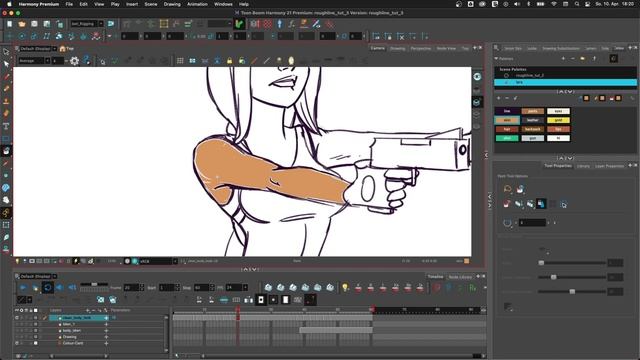Toggle the open lock icon in the camera toolbar
The height and width of the screenshot is (360, 640).
click(x=242, y=61)
